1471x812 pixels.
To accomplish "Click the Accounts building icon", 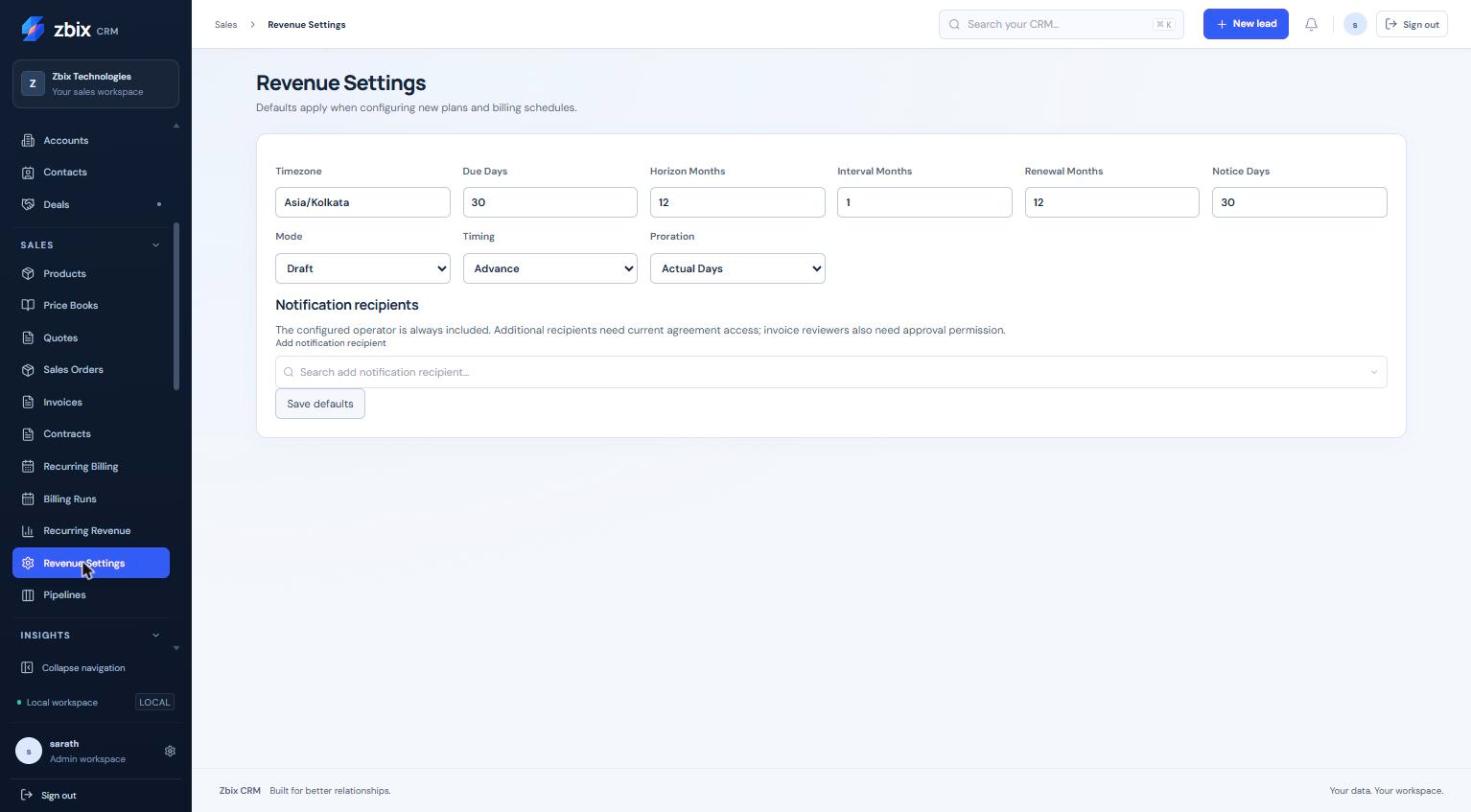I will pos(28,140).
